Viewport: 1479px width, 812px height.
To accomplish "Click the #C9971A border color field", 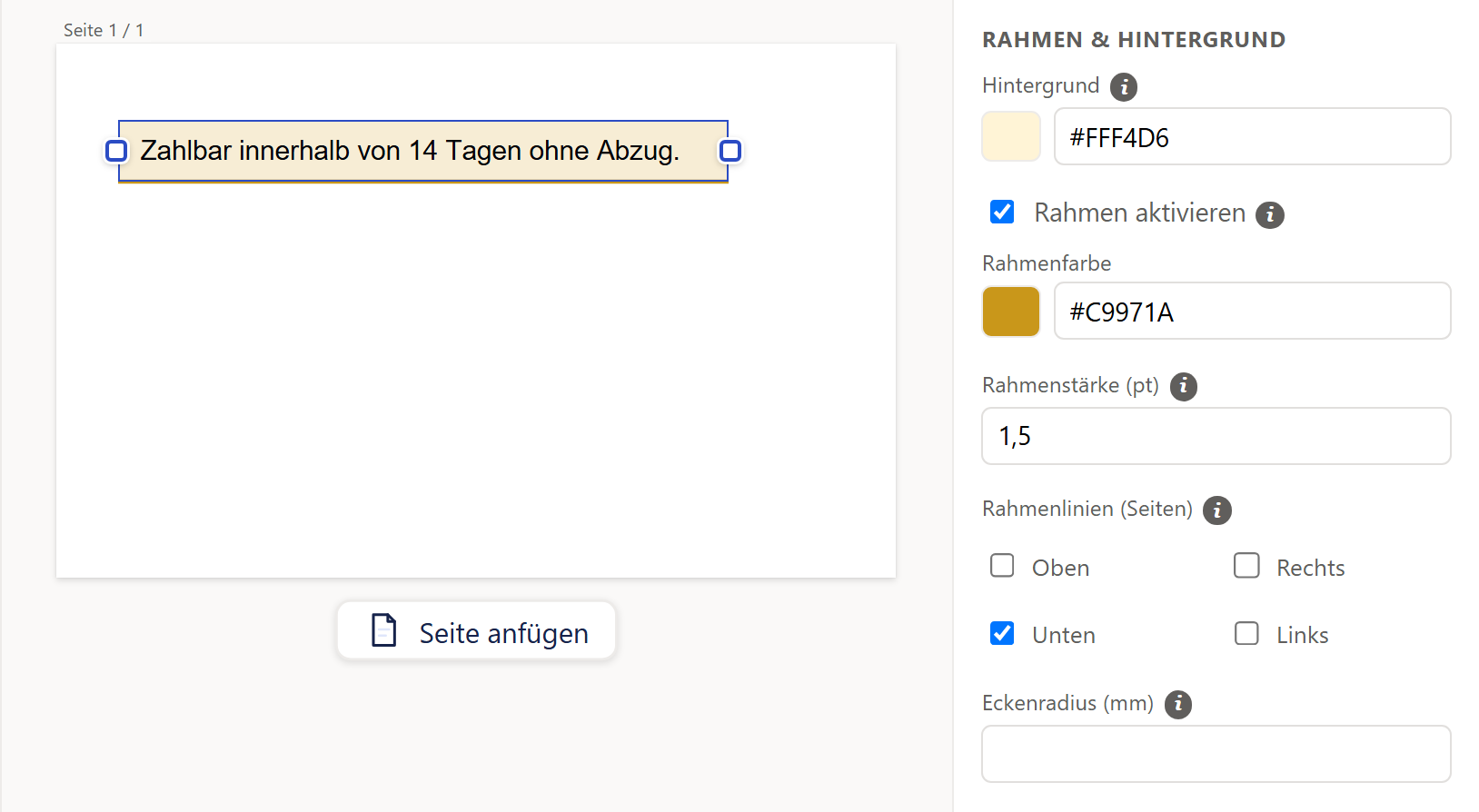I will [1252, 311].
